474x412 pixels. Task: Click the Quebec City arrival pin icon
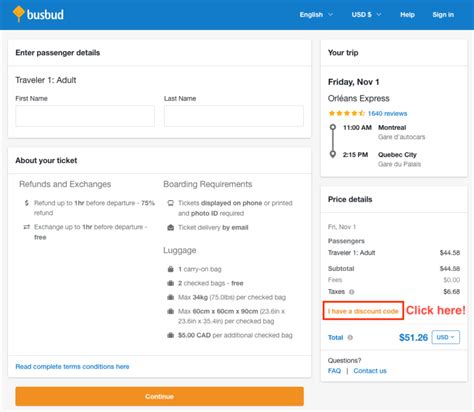pyautogui.click(x=333, y=154)
